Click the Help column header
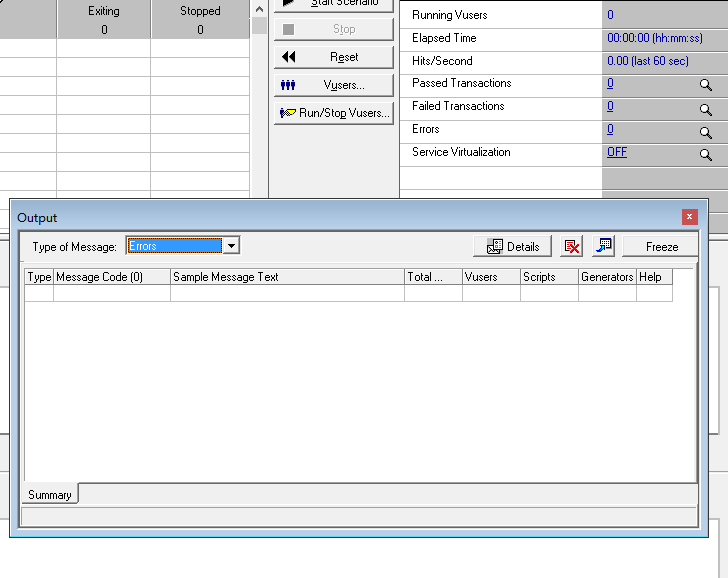The image size is (728, 578). 654,277
